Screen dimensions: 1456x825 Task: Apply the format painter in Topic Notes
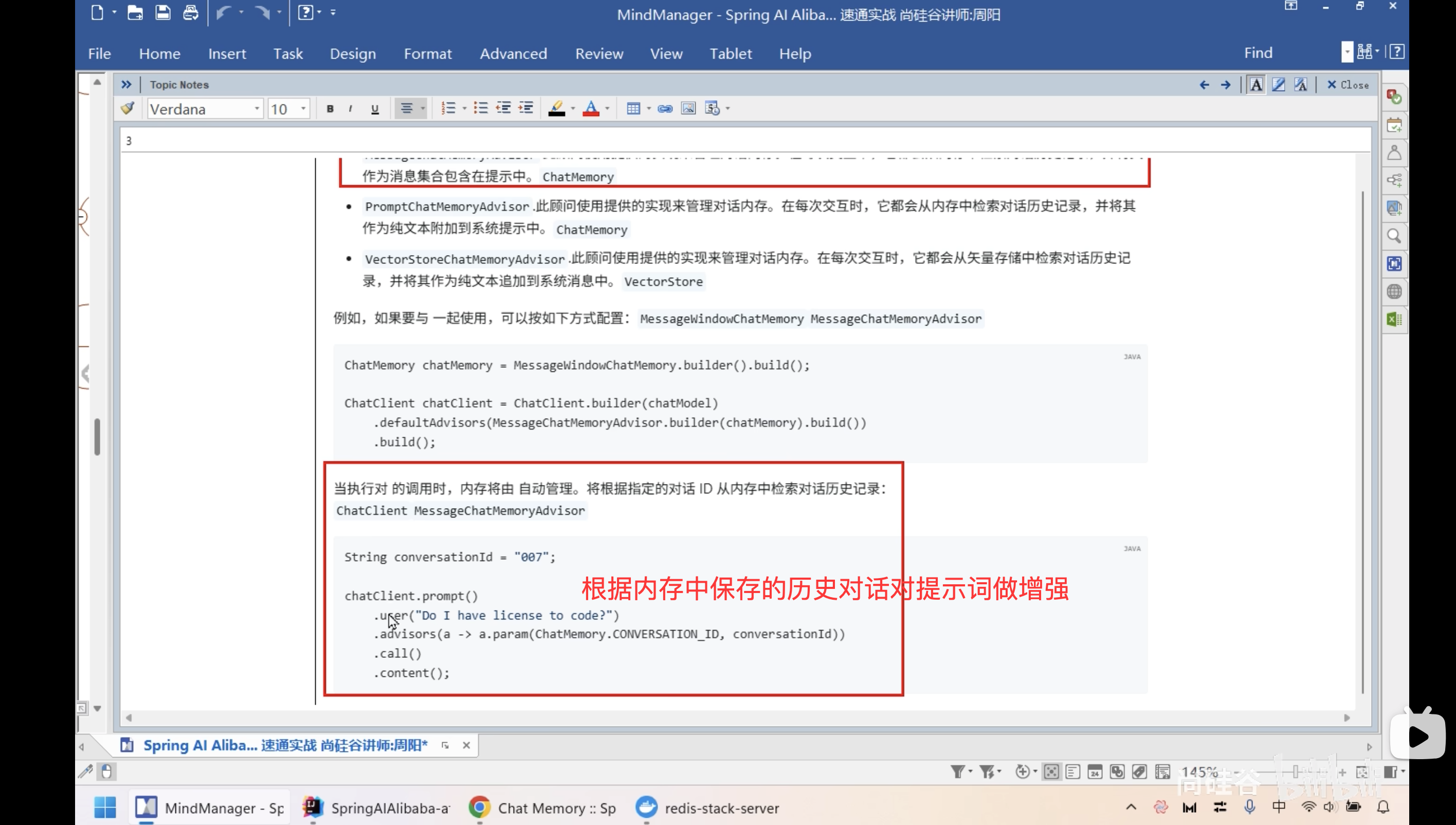[128, 108]
